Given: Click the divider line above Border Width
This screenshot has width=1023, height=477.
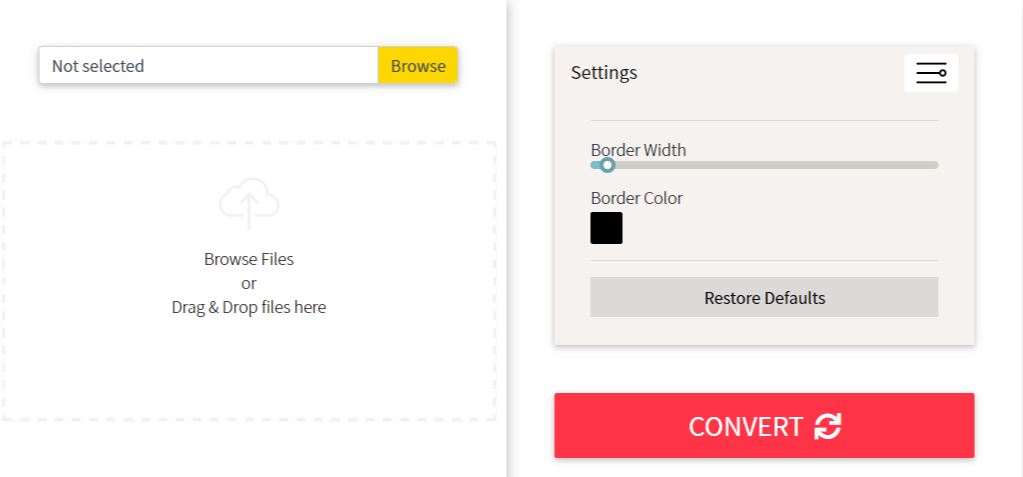Looking at the screenshot, I should coord(764,120).
